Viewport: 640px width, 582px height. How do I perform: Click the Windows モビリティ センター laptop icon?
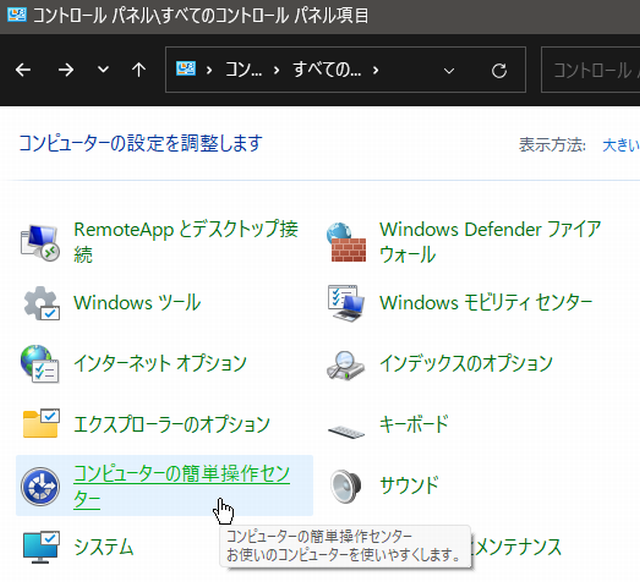[x=347, y=303]
